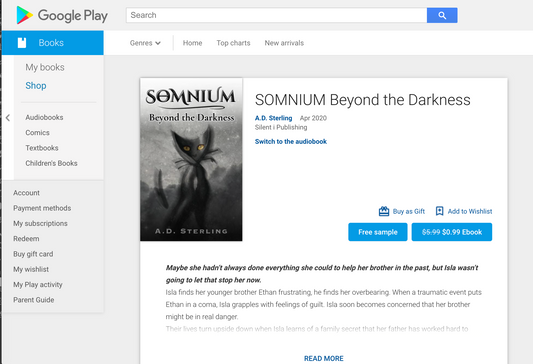Image resolution: width=533 pixels, height=364 pixels.
Task: Buy the $0.99 Ebook
Action: (x=452, y=232)
